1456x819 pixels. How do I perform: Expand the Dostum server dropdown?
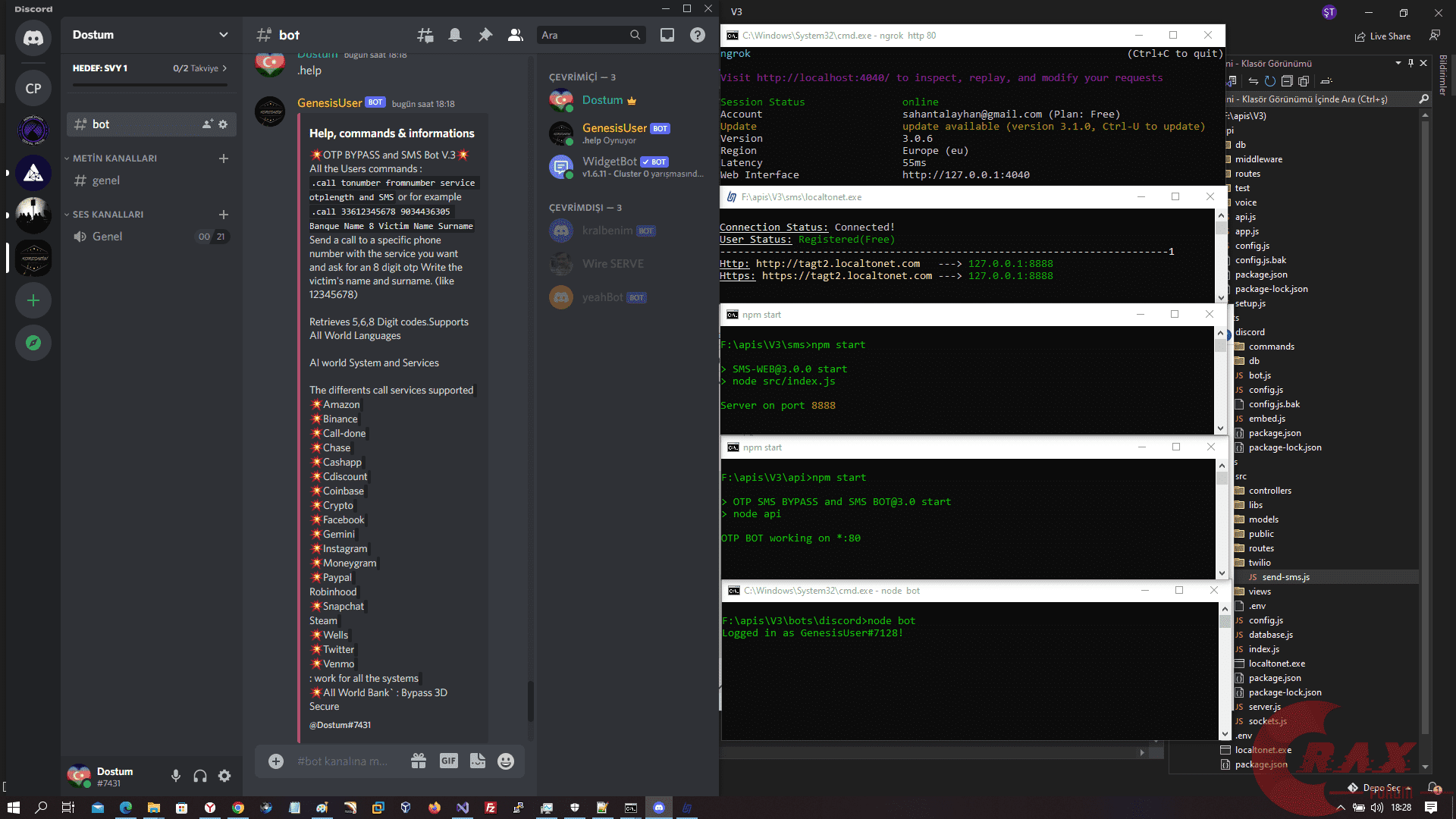[223, 35]
